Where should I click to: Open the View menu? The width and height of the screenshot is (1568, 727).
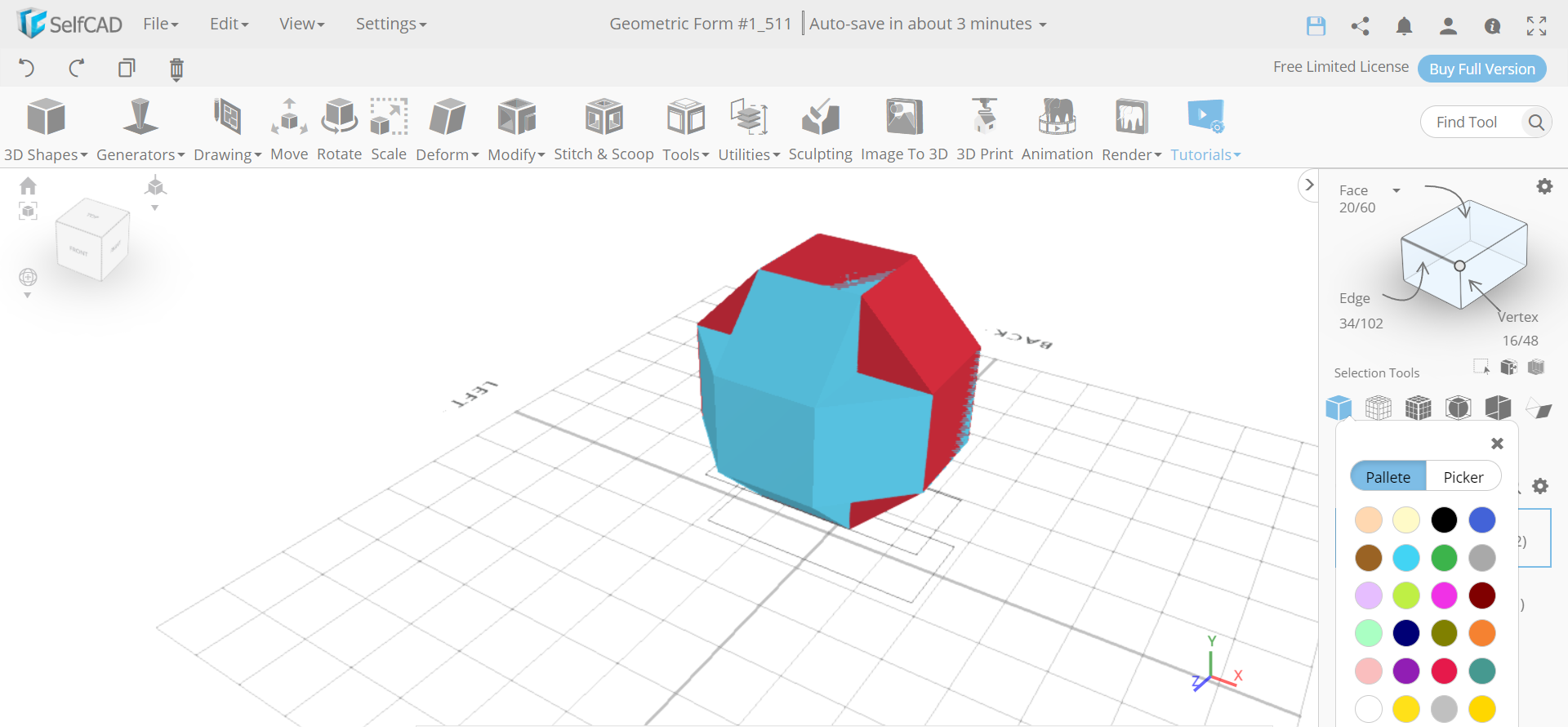pyautogui.click(x=301, y=24)
